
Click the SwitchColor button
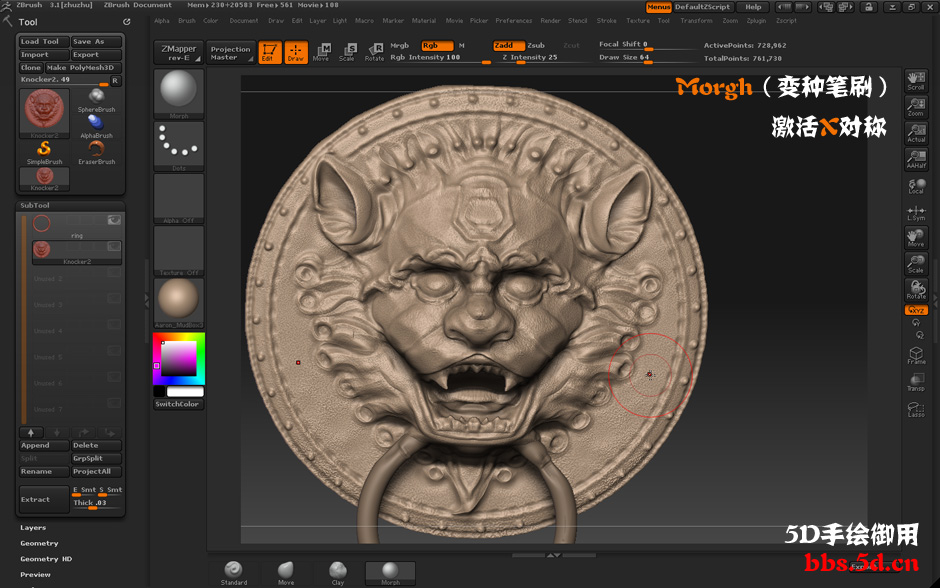tap(178, 404)
